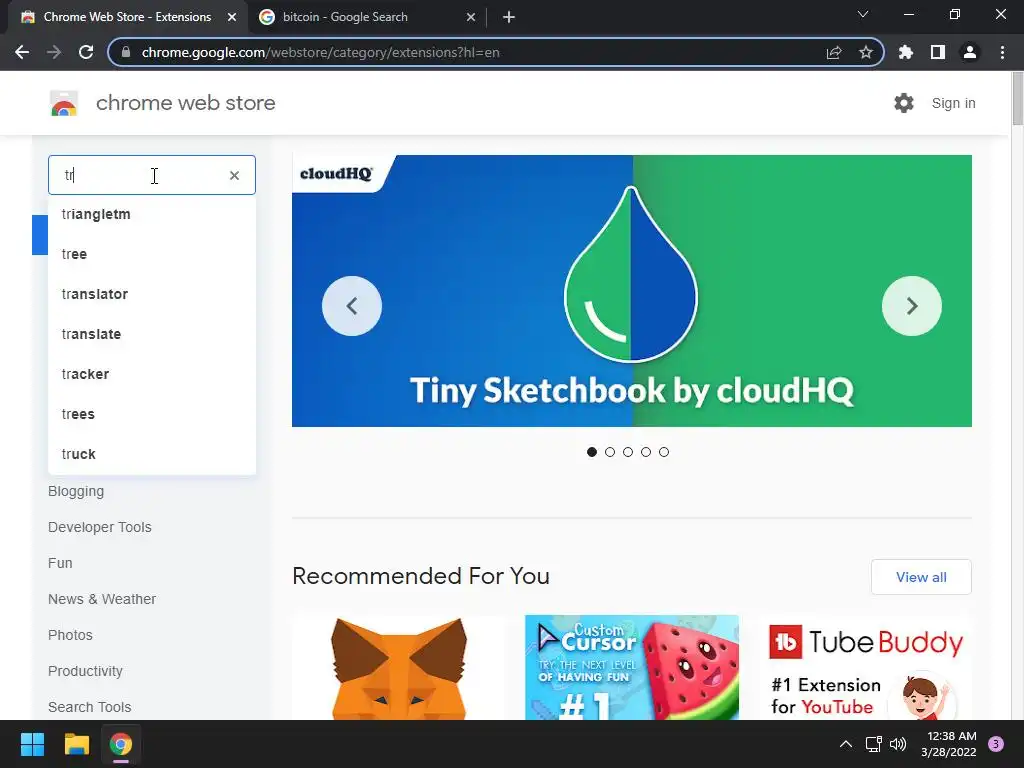Image resolution: width=1024 pixels, height=768 pixels.
Task: Close the bitcoin Google Search tab
Action: 471,17
